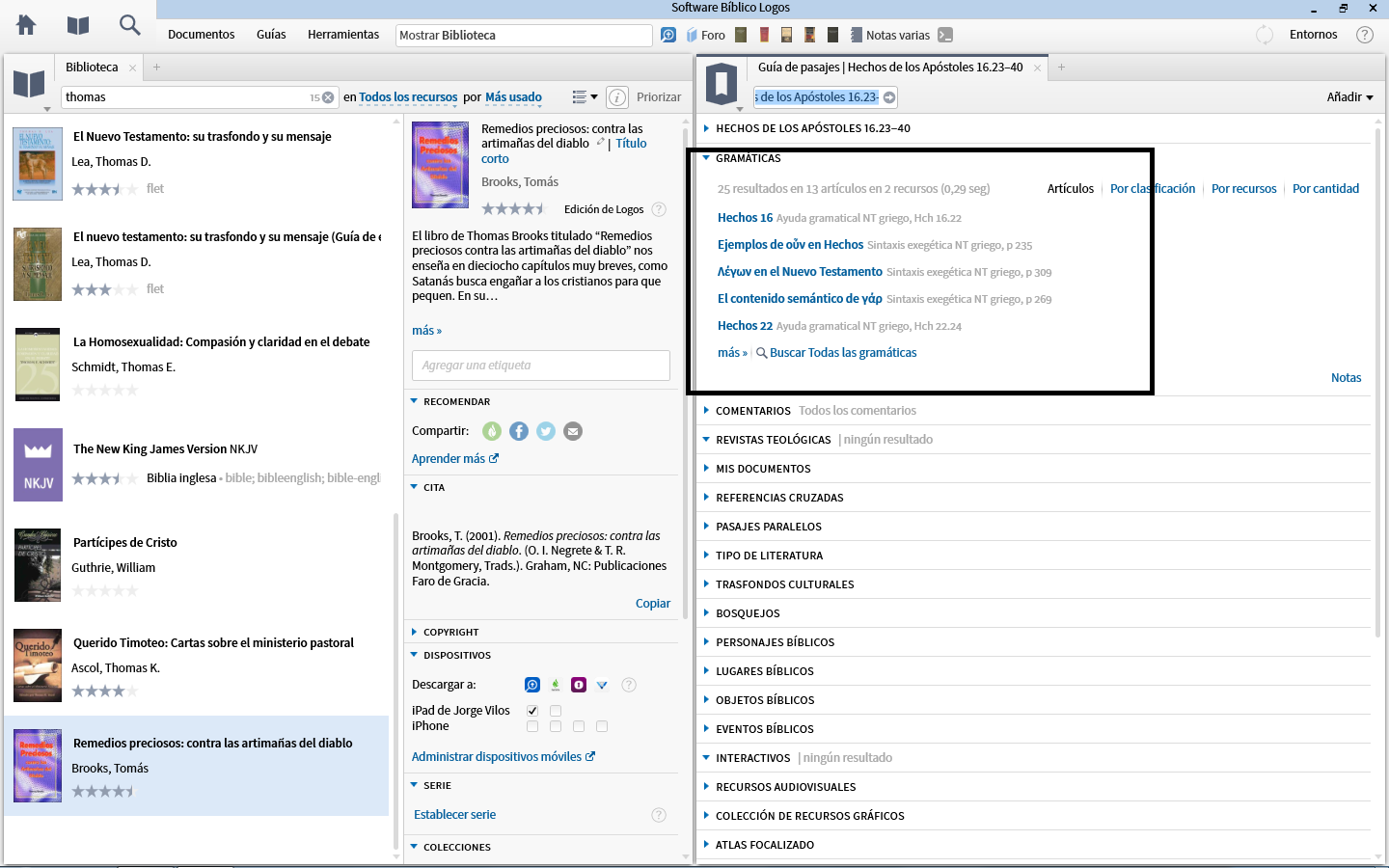1389x868 pixels.
Task: Click 'Buscar Todas las gramáticas' link
Action: point(836,353)
